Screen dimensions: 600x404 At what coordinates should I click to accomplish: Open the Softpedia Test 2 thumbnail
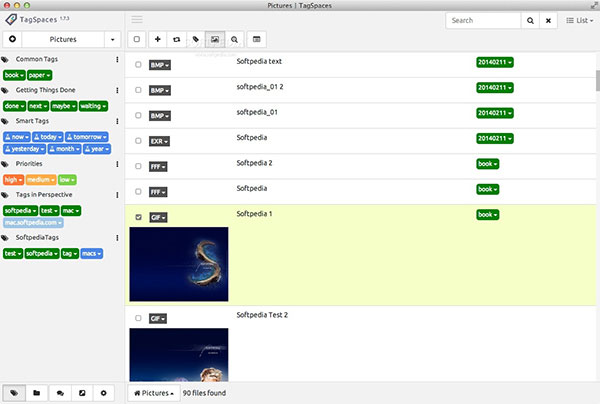click(179, 355)
